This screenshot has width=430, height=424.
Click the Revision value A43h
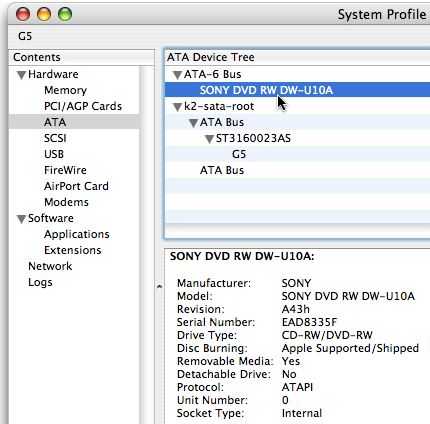click(296, 309)
